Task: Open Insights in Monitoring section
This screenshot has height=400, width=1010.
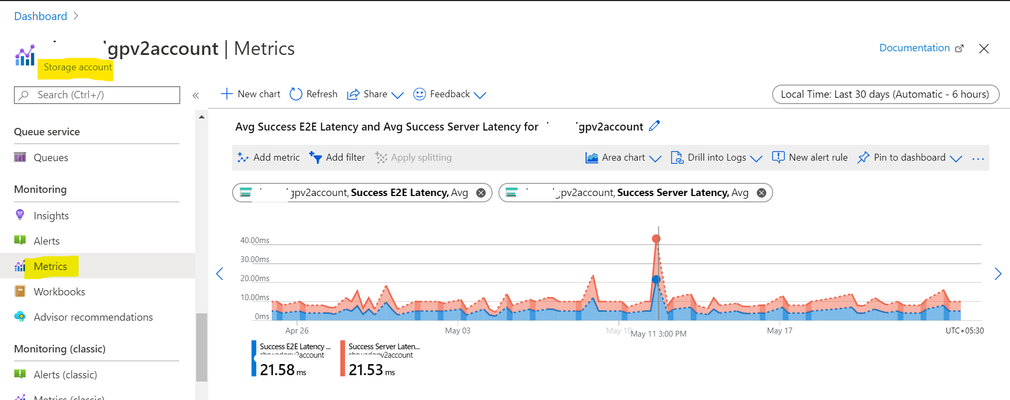Action: pyautogui.click(x=52, y=216)
